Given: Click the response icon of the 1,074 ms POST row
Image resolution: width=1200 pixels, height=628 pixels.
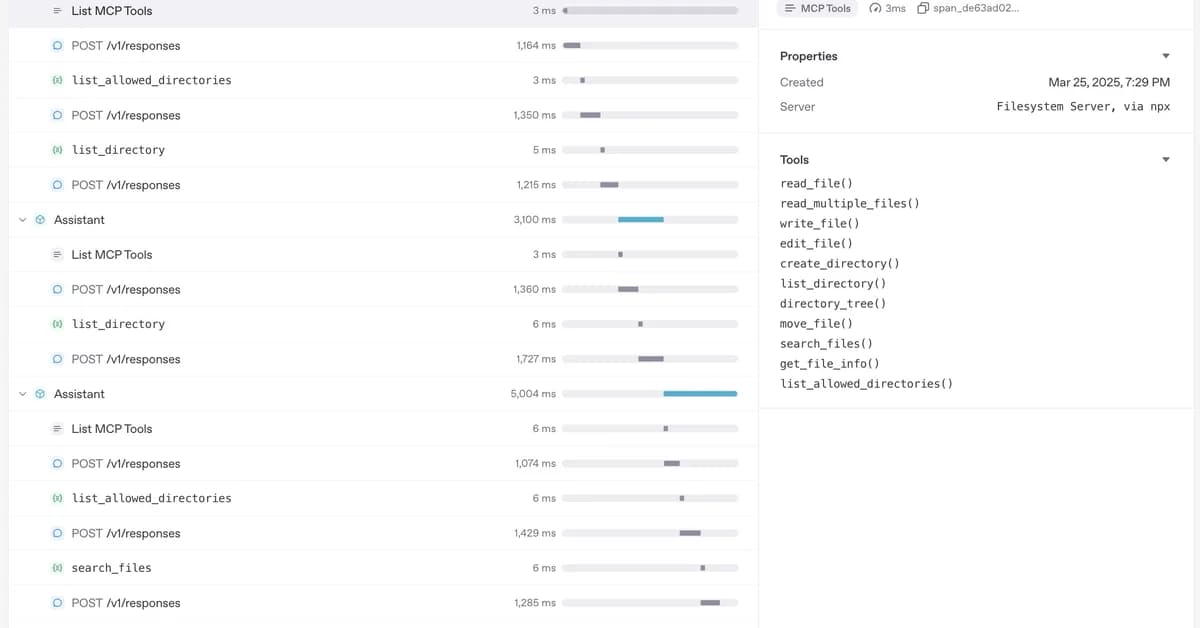Looking at the screenshot, I should (58, 464).
